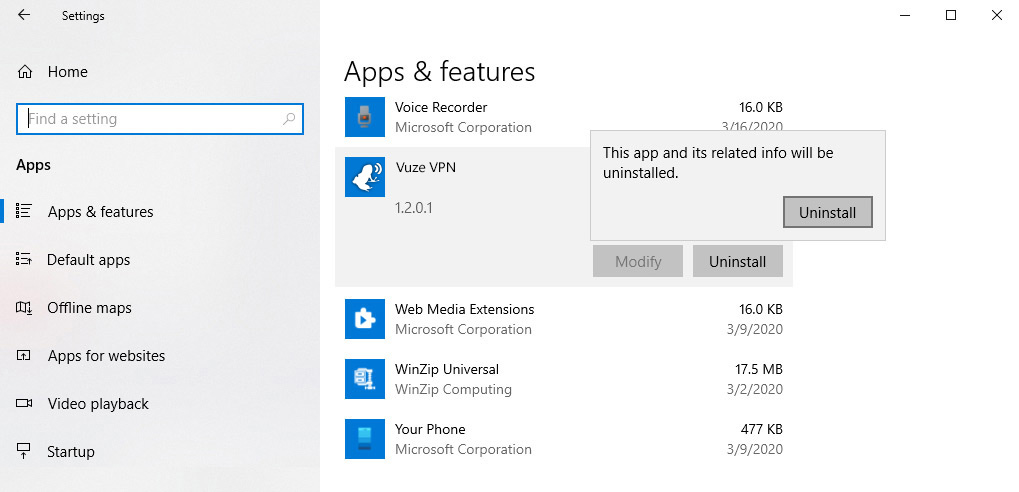
Task: Select the Video playback camera icon
Action: (x=24, y=404)
